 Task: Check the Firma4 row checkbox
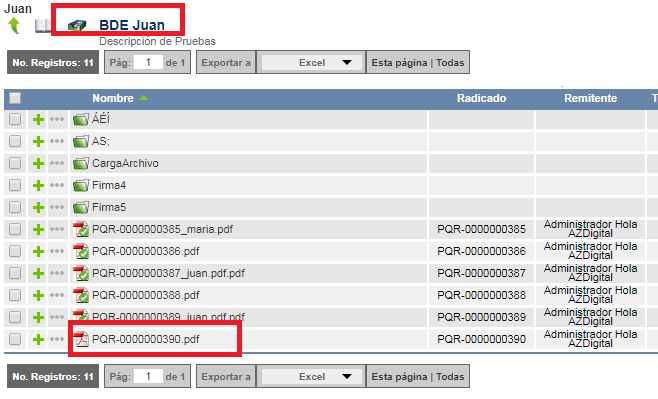point(15,185)
